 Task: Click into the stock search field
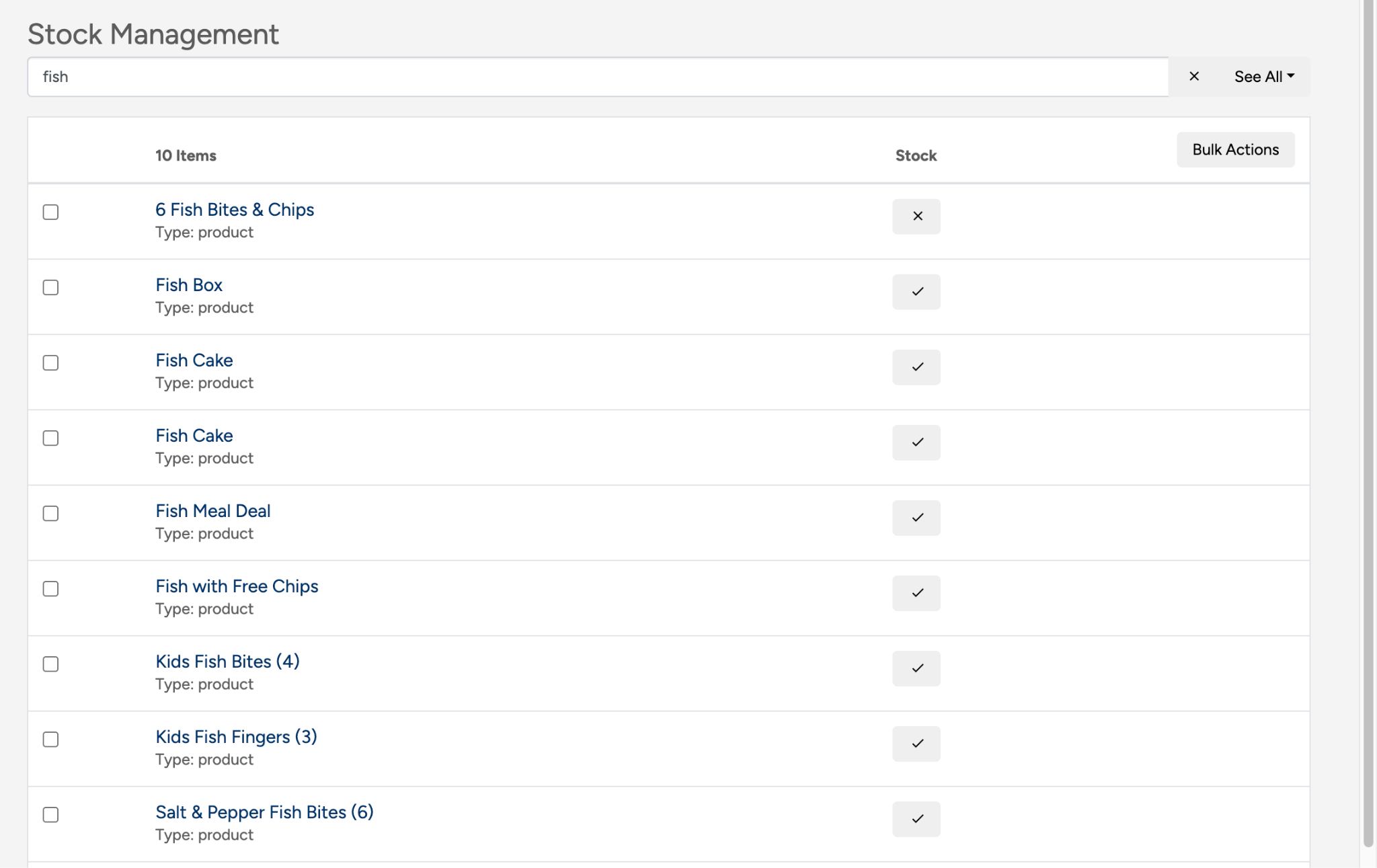[x=597, y=77]
